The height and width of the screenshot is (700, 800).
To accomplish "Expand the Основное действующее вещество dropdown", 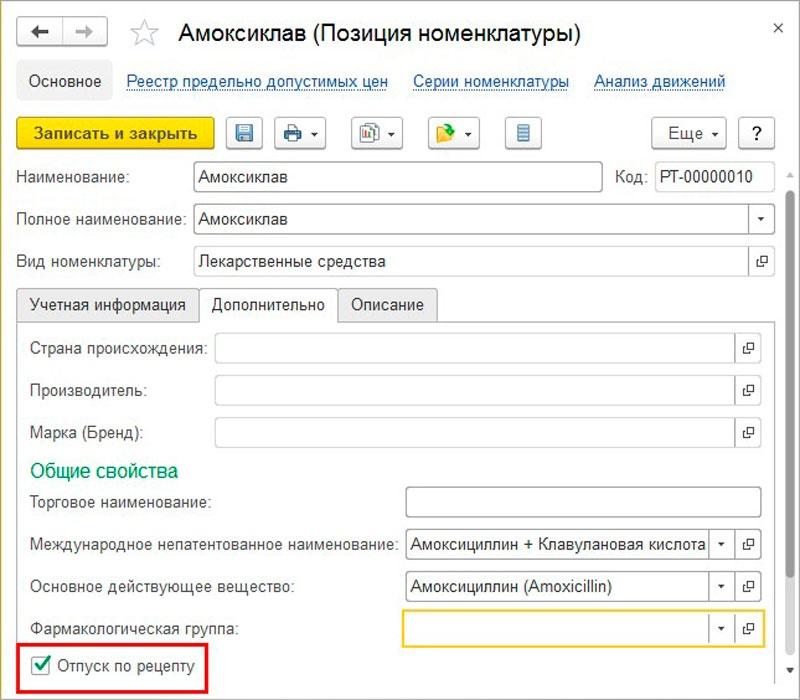I will click(721, 586).
